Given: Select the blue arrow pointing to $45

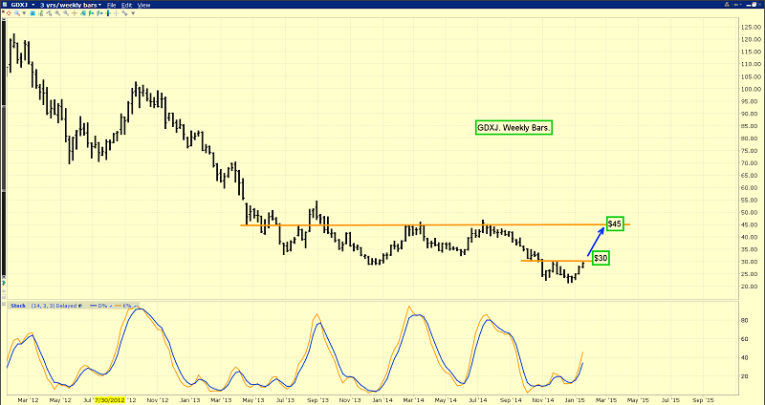Looking at the screenshot, I should (x=597, y=238).
